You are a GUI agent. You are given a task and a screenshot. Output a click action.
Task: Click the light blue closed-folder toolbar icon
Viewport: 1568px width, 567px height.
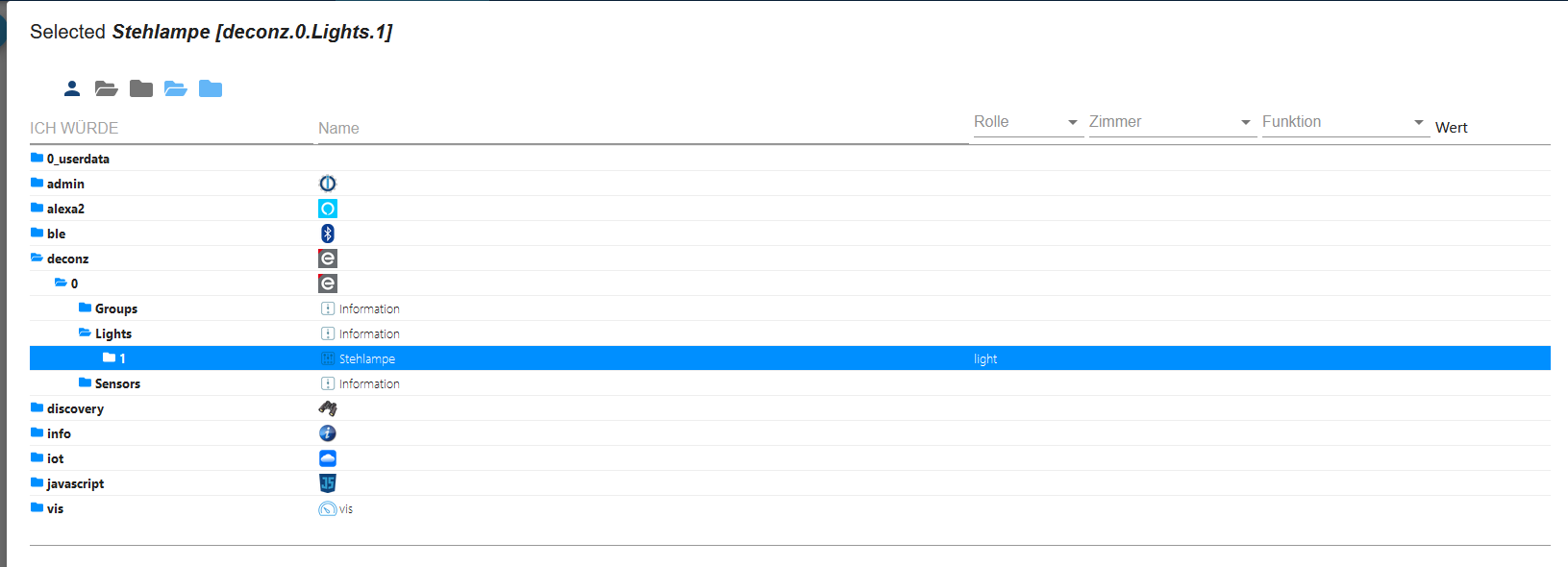tap(211, 88)
